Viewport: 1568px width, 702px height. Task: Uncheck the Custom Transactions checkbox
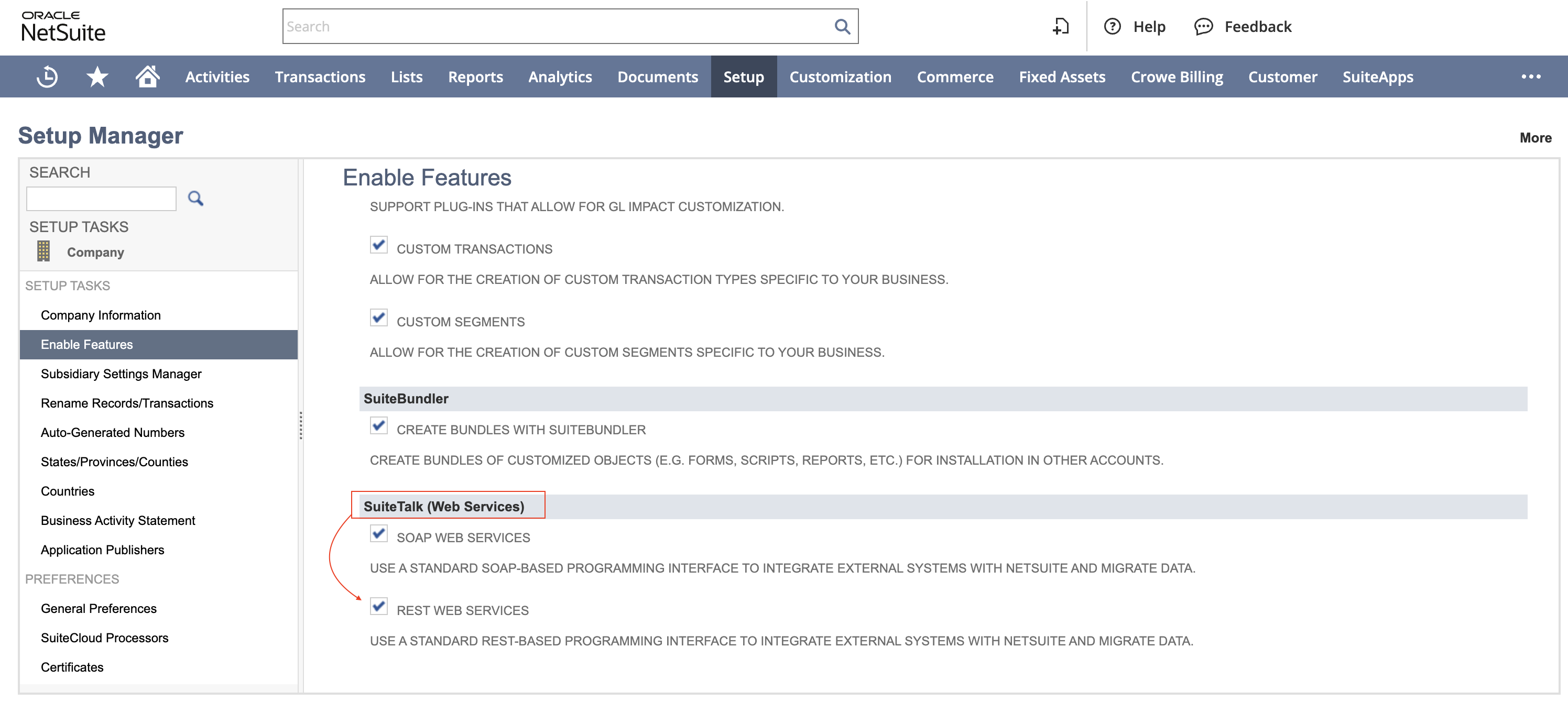(378, 245)
